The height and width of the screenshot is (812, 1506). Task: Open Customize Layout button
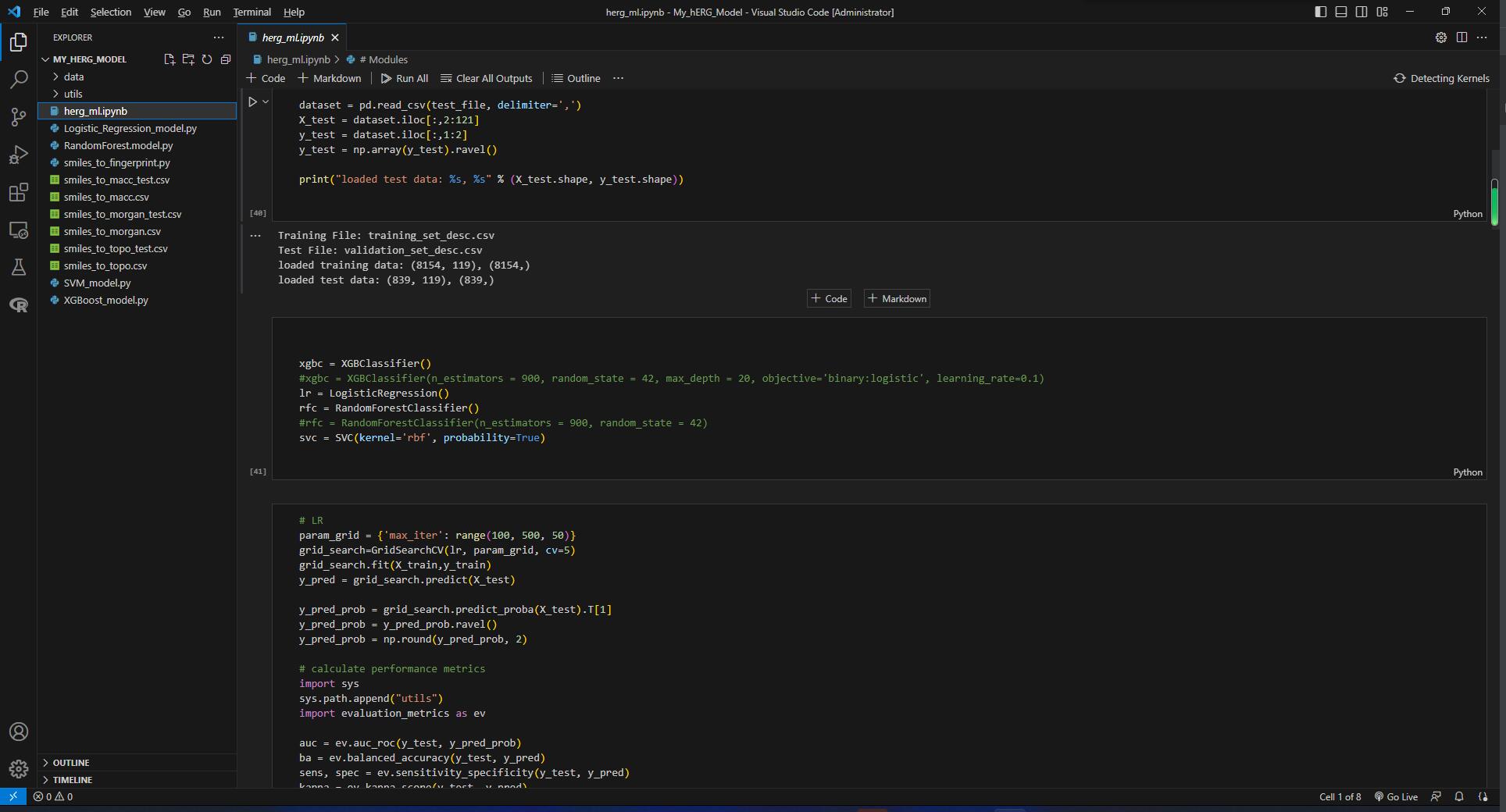[x=1382, y=12]
